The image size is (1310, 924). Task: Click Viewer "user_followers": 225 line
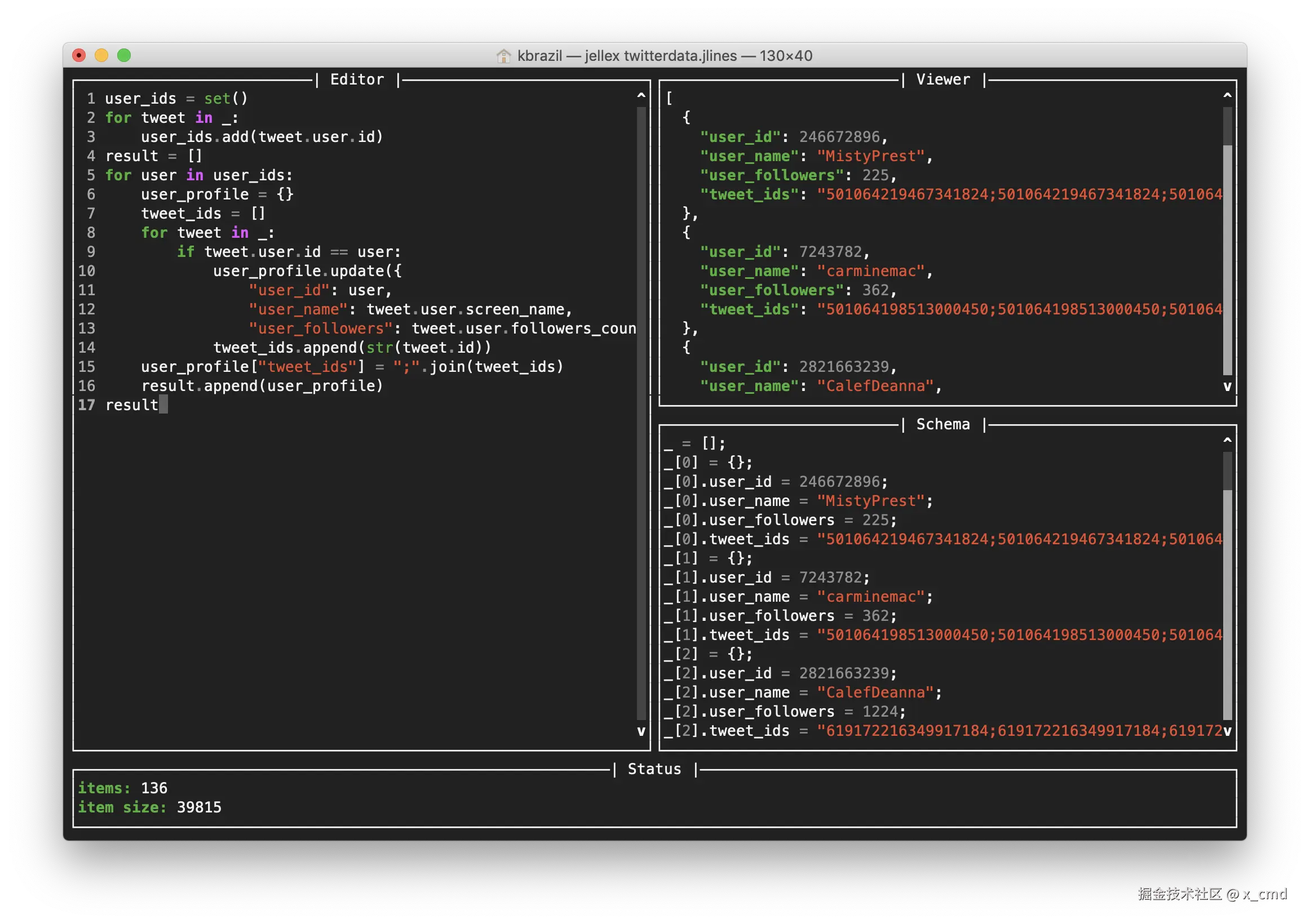tap(798, 175)
